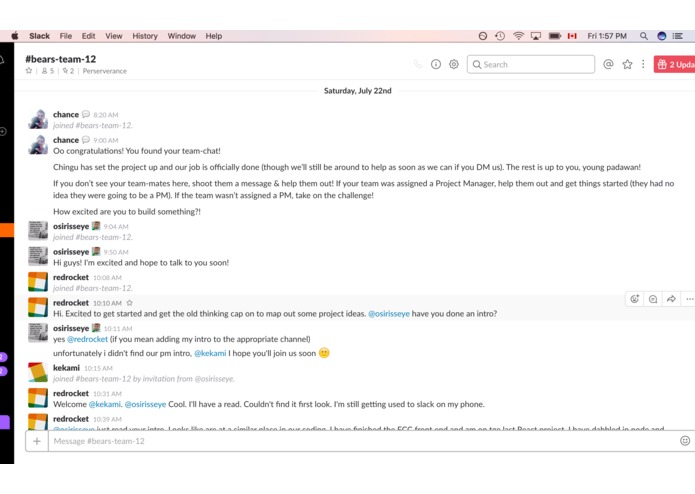The width and height of the screenshot is (695, 494).
Task: Click the plus attachment button beside message box
Action: 37,441
